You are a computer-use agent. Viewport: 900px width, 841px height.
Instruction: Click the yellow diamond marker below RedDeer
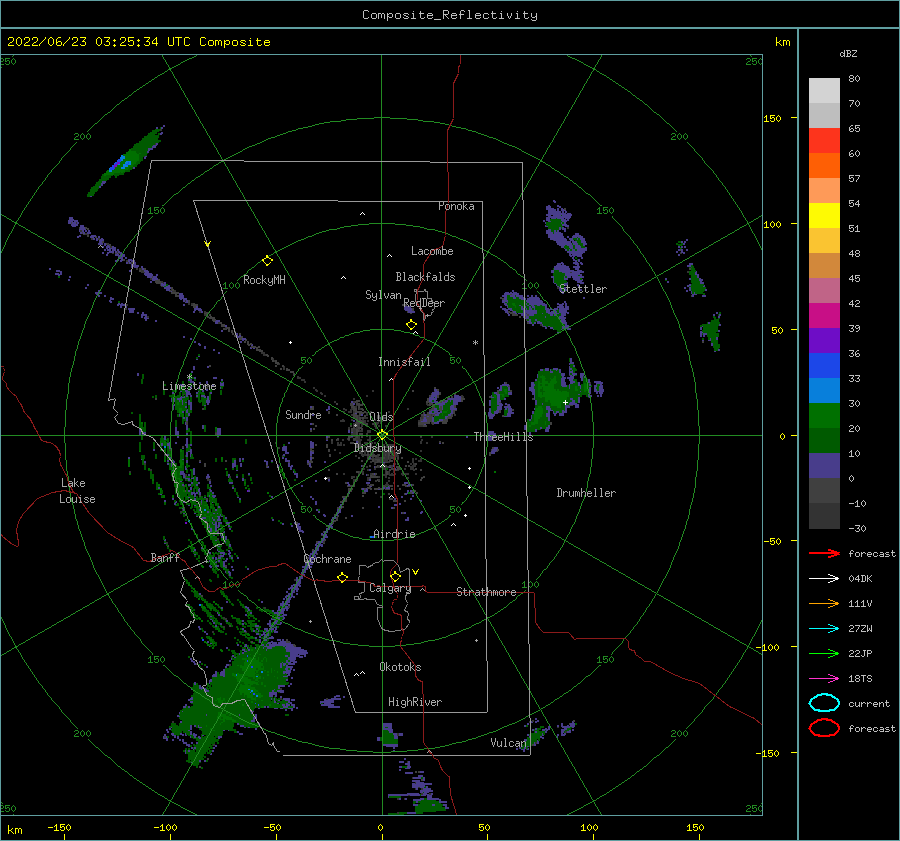coord(412,325)
